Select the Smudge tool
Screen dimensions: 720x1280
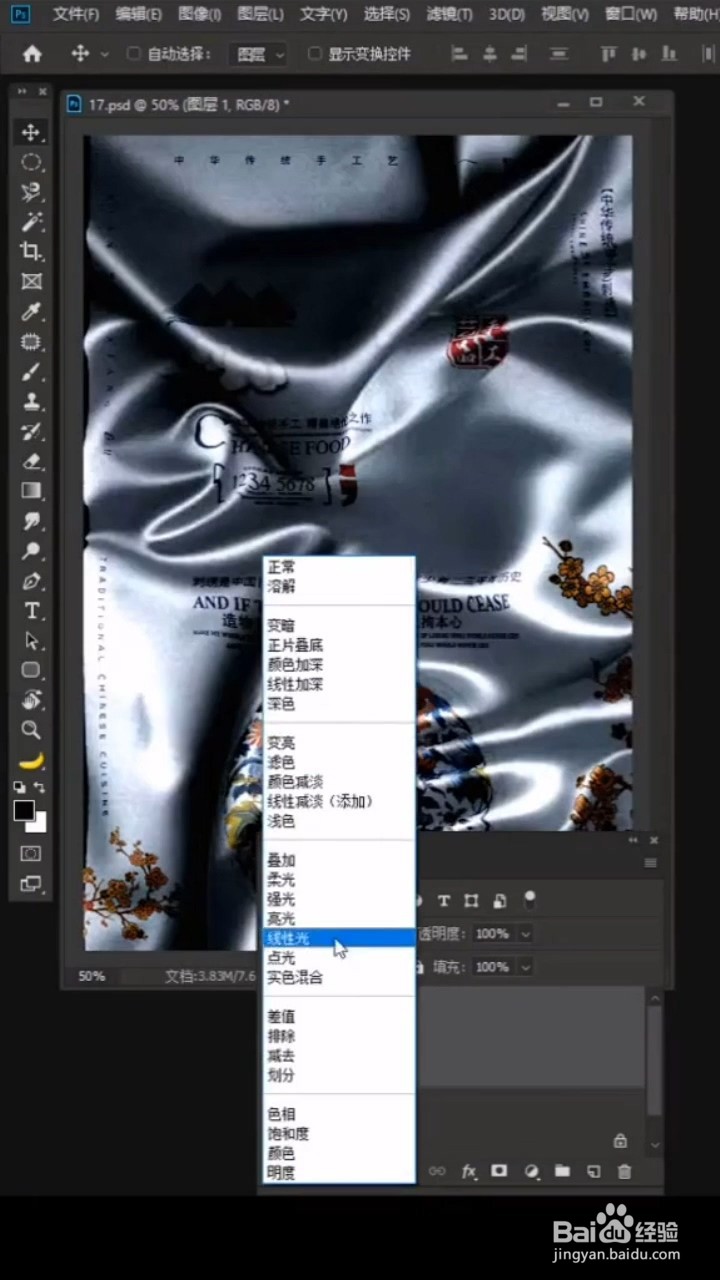click(x=32, y=521)
